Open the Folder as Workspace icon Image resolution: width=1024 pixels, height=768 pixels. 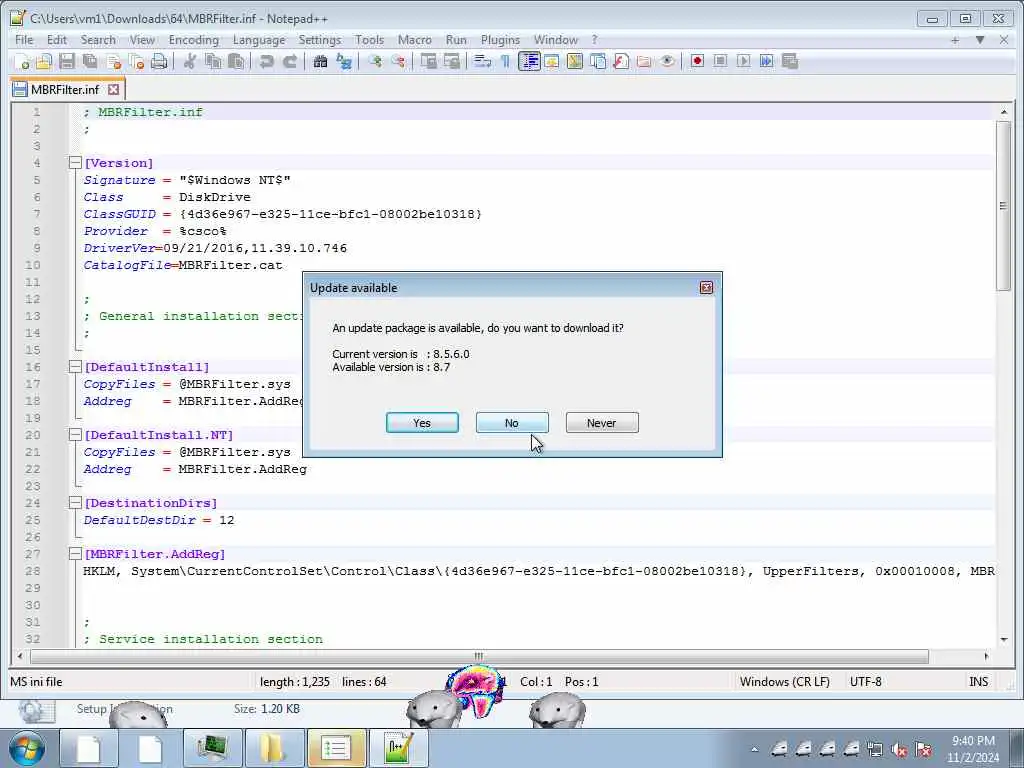[644, 61]
